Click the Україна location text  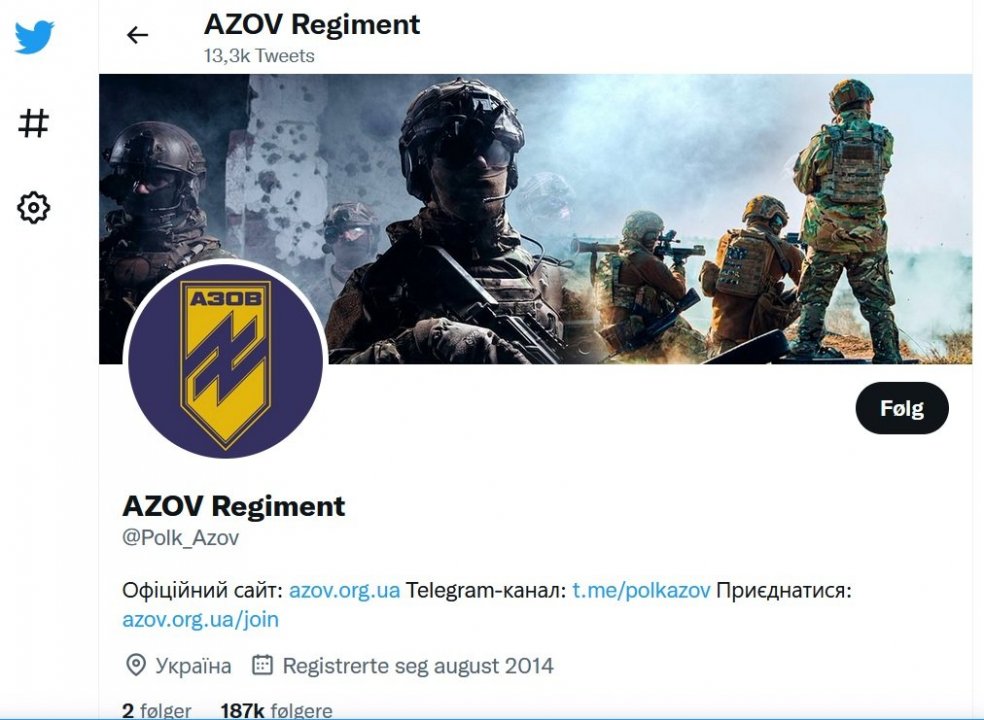[x=193, y=665]
